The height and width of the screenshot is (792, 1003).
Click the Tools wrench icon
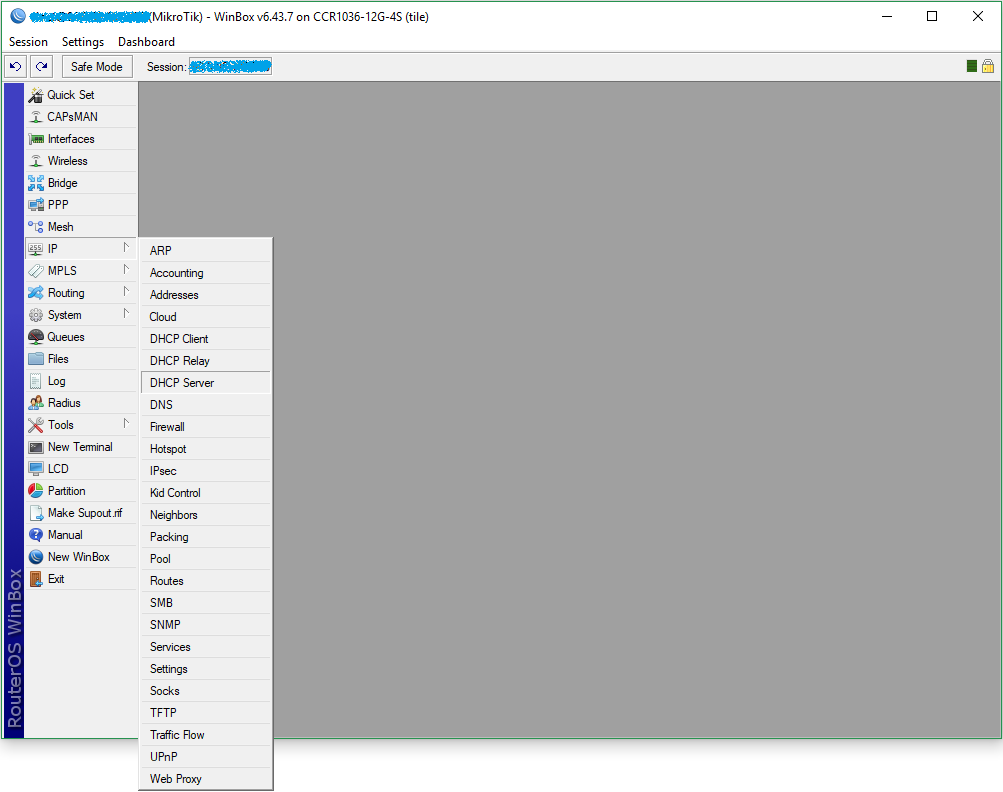36,425
